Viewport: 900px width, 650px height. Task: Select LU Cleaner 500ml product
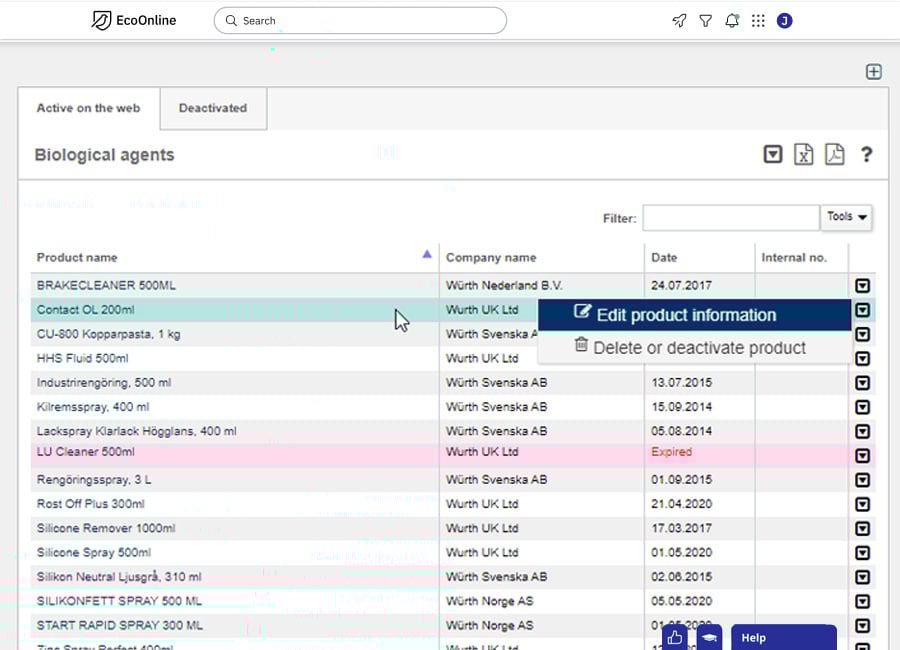86,452
